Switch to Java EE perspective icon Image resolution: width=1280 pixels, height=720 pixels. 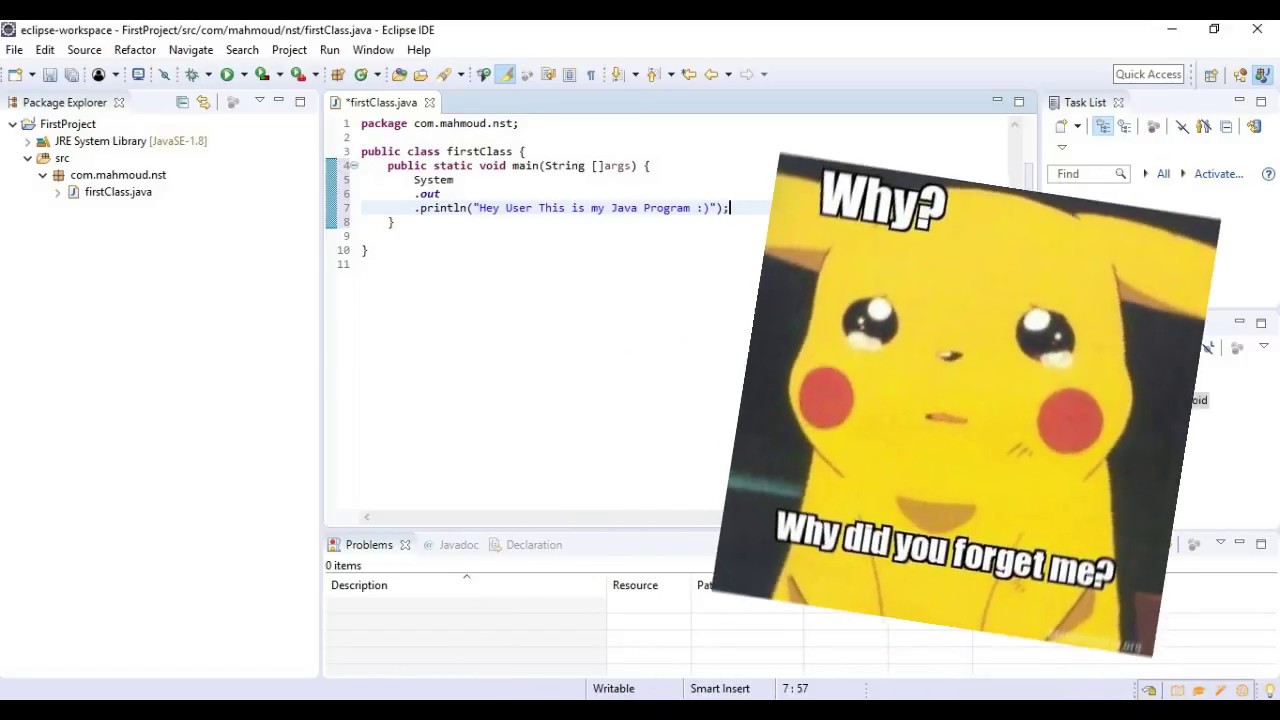[x=1241, y=74]
